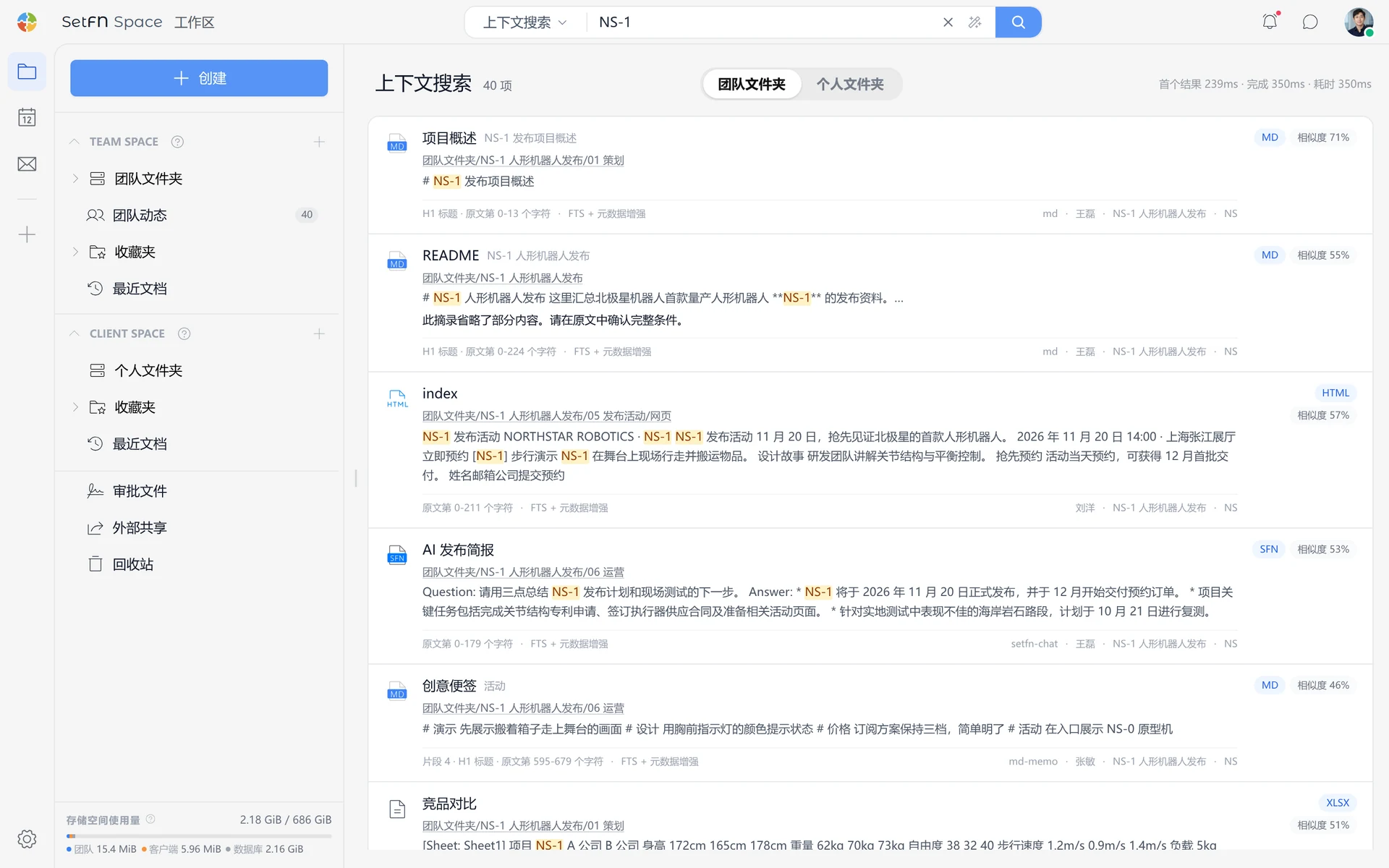Click the 创建 button
The width and height of the screenshot is (1389, 868).
199,78
